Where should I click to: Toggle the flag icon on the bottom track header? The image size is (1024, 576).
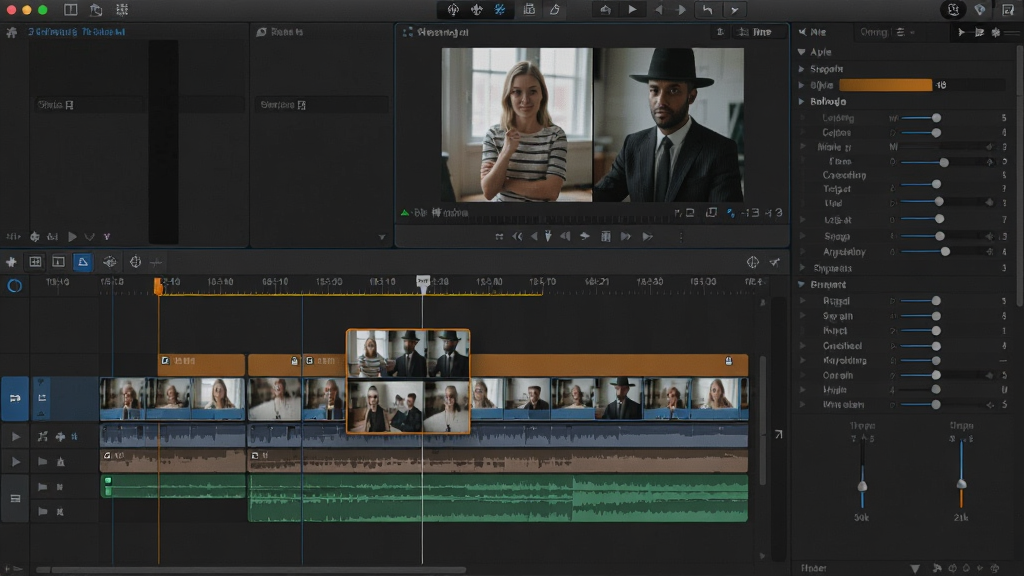(42, 511)
